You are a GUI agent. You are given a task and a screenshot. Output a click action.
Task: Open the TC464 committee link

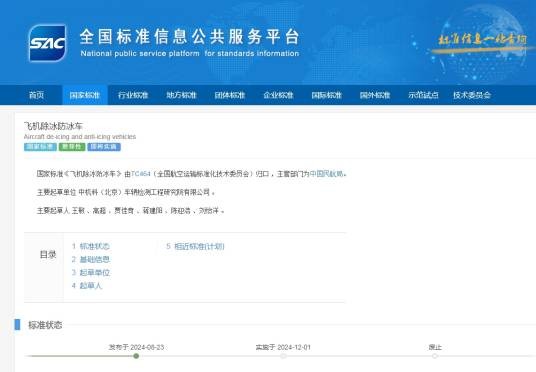coord(140,174)
